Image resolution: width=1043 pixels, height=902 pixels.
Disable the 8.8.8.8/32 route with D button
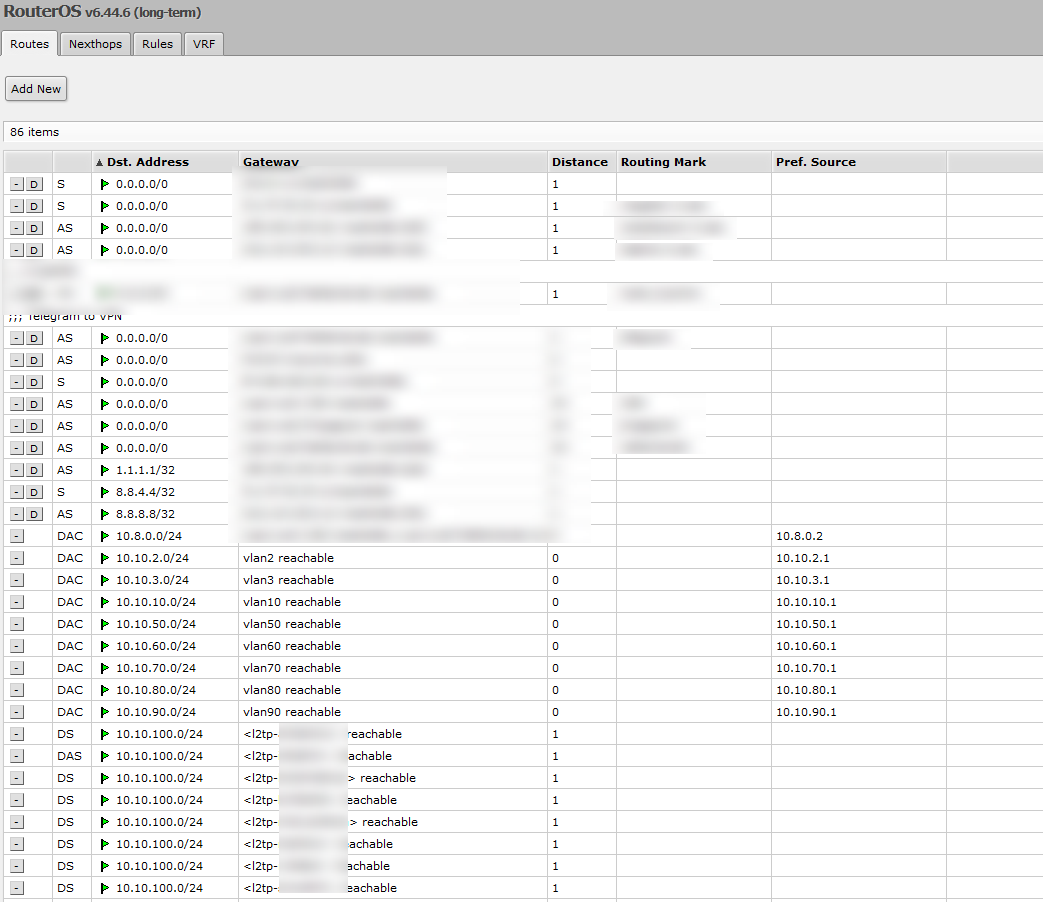(34, 514)
